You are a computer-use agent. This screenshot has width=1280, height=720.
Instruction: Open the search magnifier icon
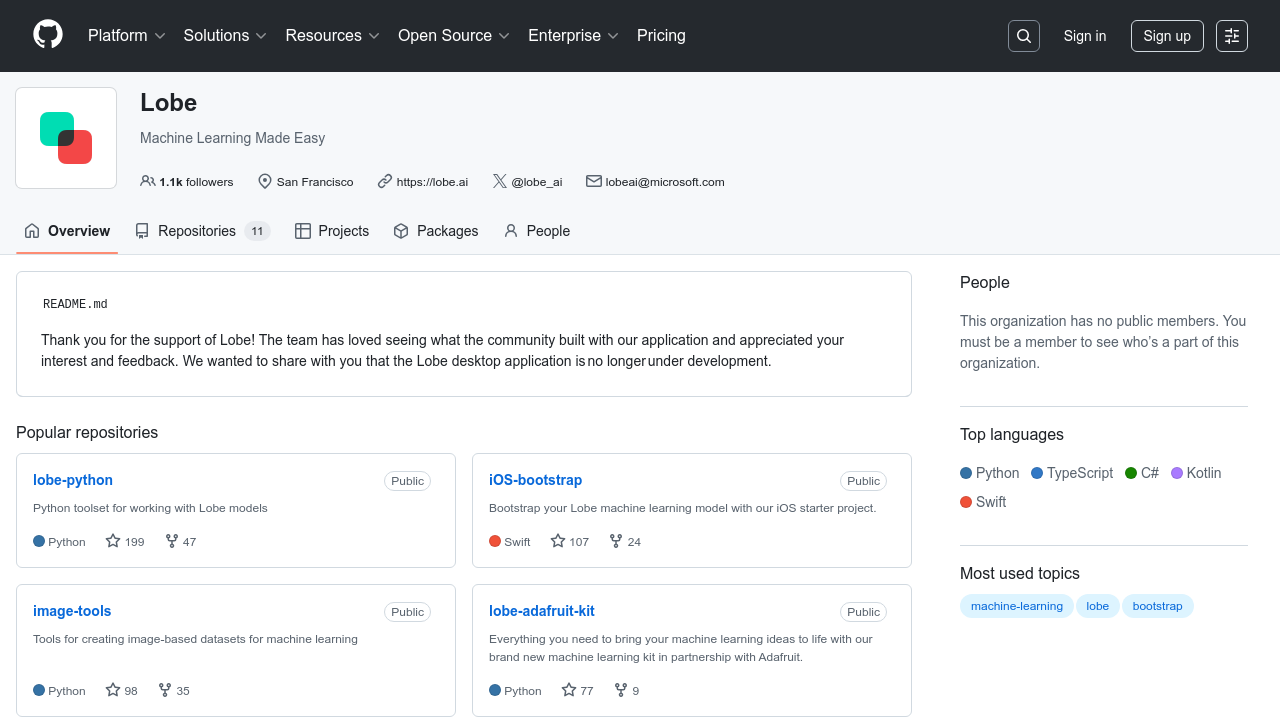[1024, 36]
